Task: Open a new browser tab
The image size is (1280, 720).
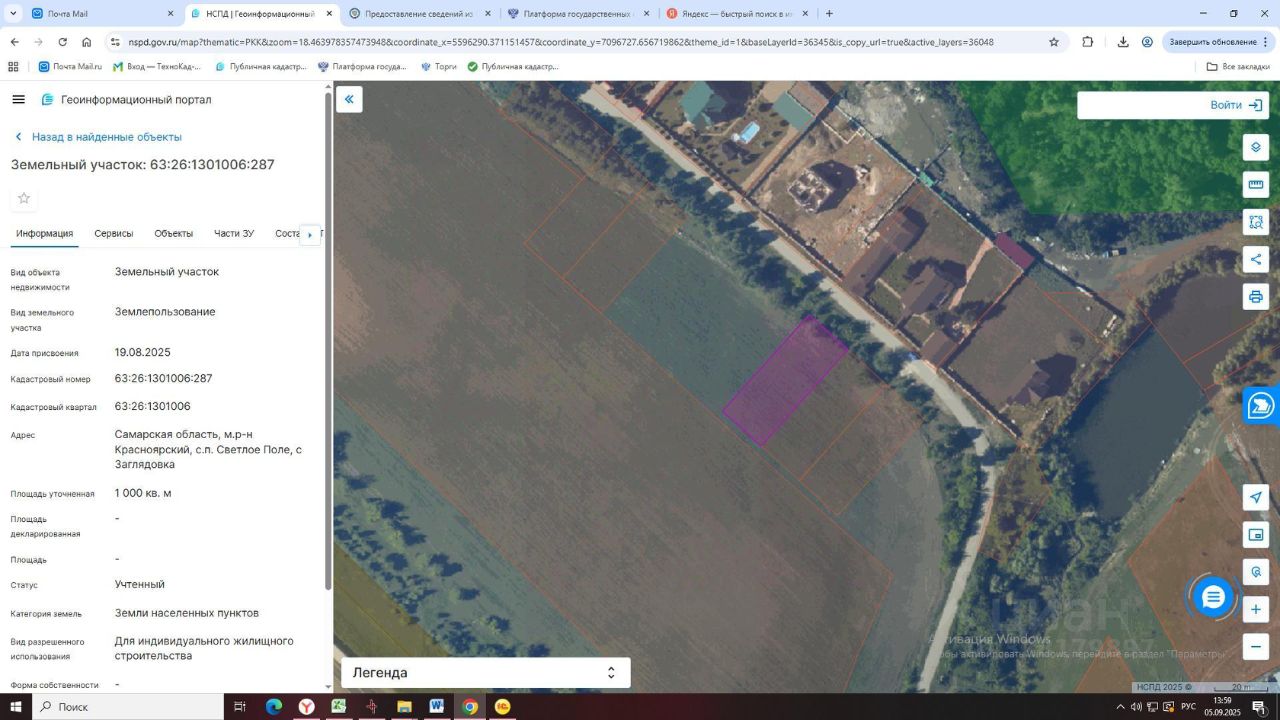Action: (x=829, y=14)
